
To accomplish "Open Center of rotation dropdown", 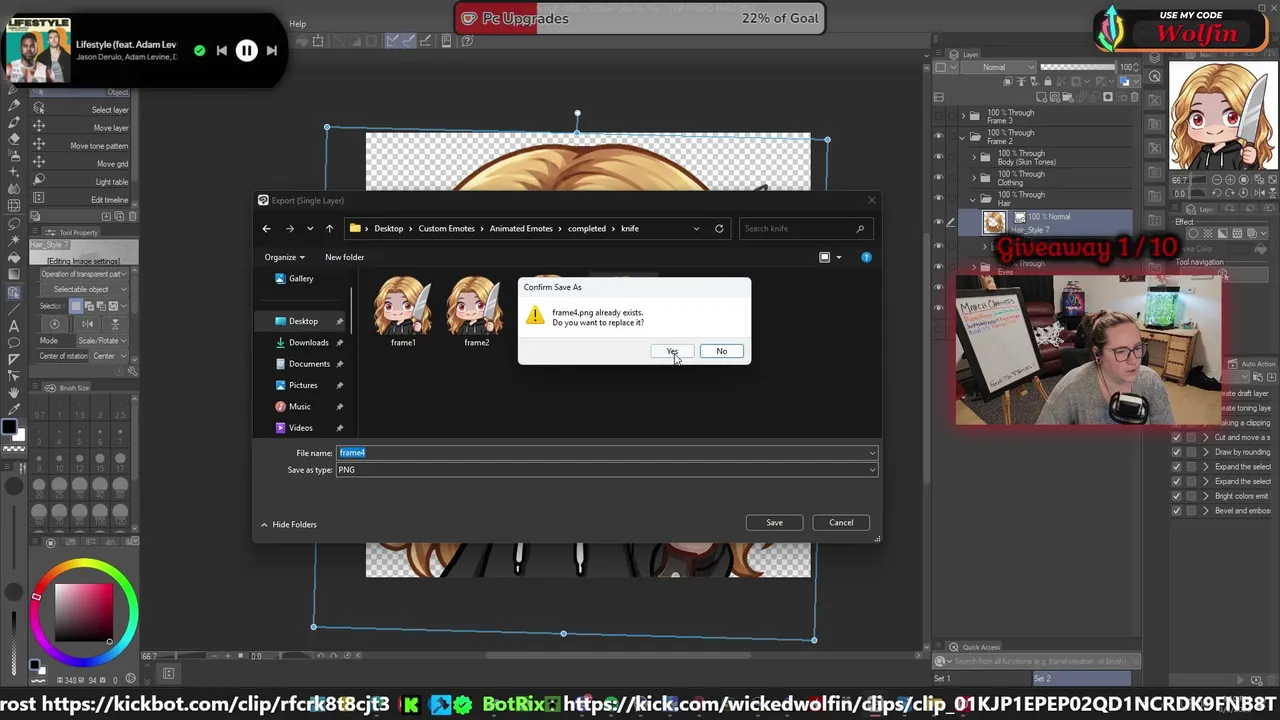I will tap(108, 356).
